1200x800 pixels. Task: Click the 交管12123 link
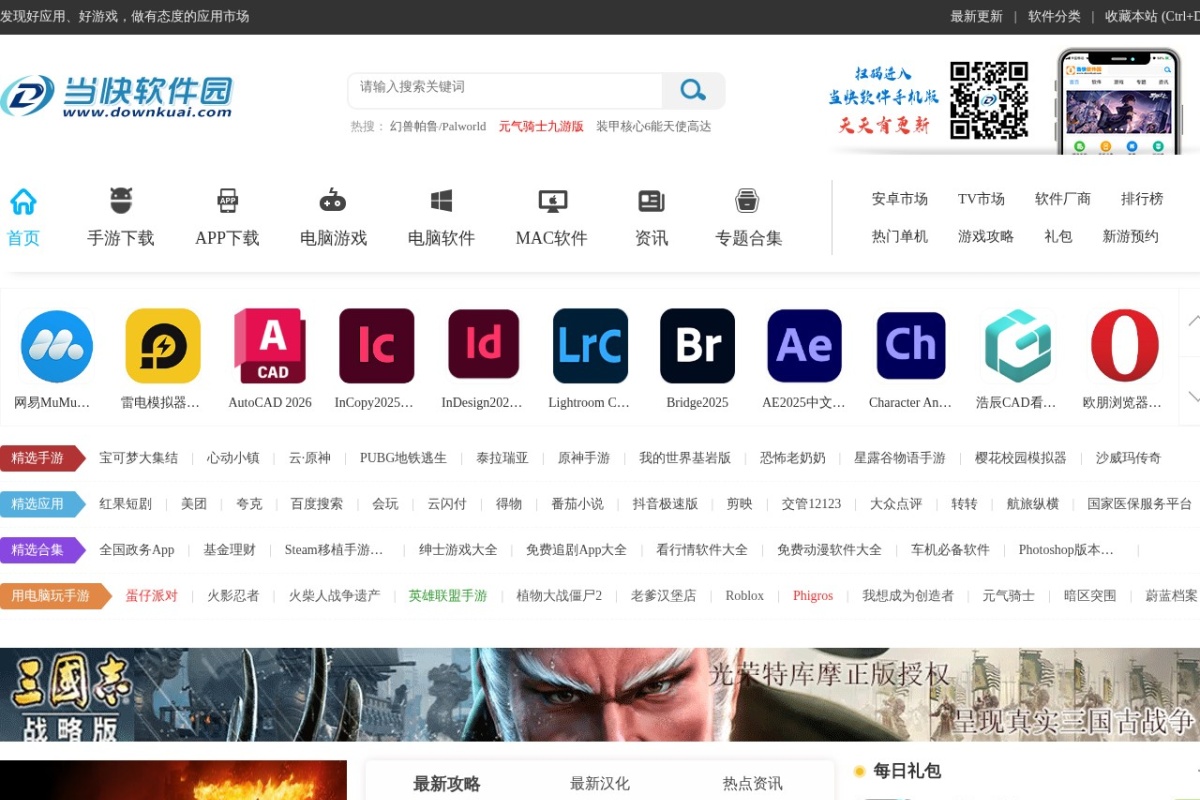pyautogui.click(x=811, y=504)
